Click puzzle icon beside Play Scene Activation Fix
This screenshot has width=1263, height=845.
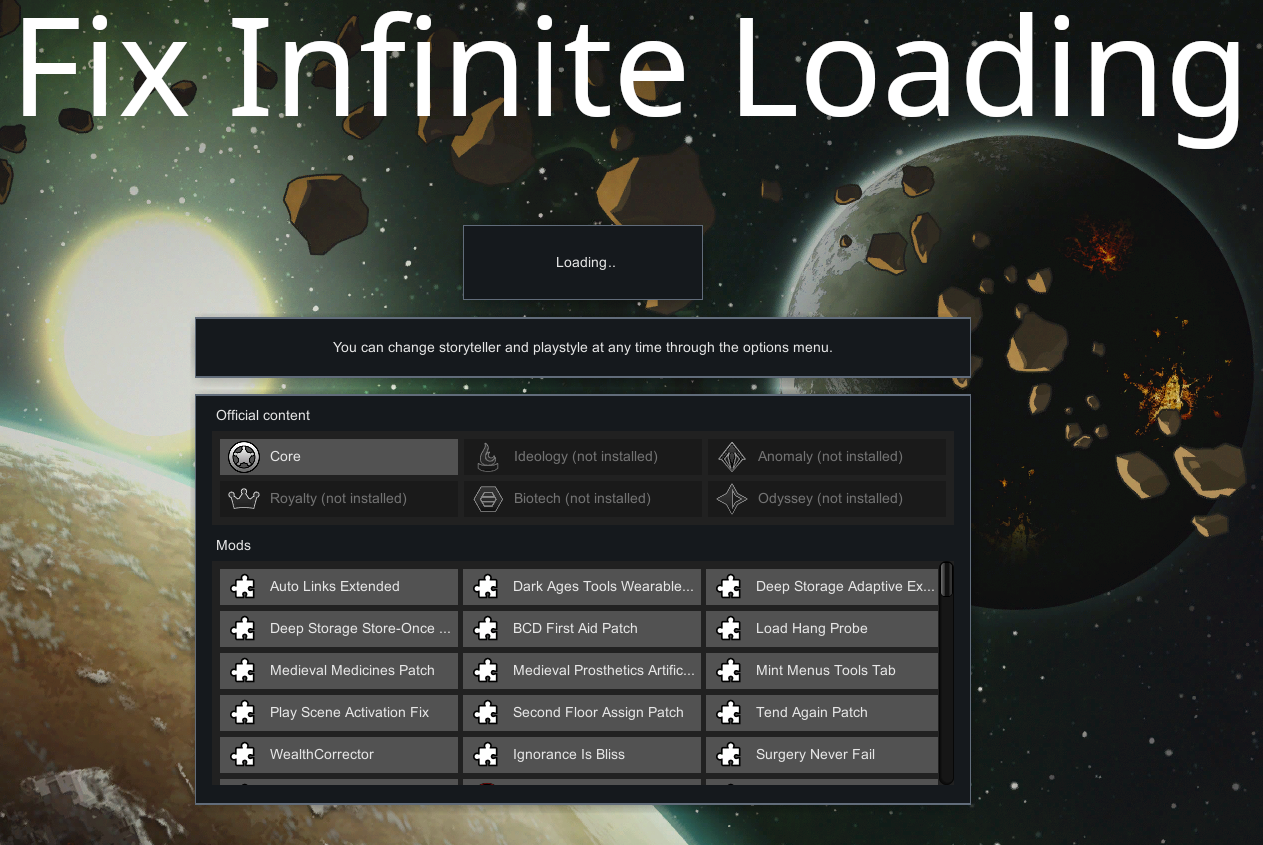(242, 713)
